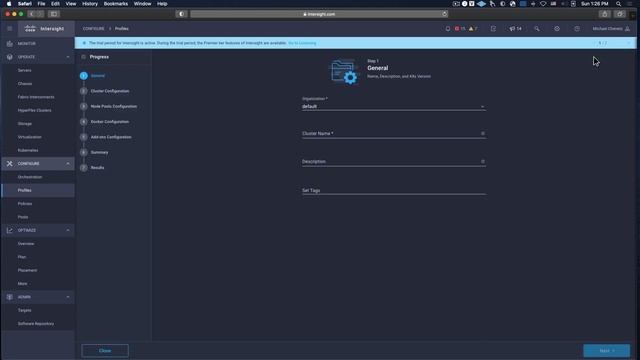The width and height of the screenshot is (640, 360).
Task: Open Safari Edit menu
Action: (55, 4)
